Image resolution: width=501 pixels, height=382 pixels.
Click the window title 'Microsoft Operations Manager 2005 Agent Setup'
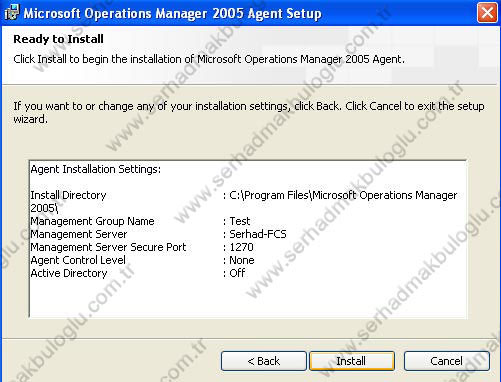tap(172, 13)
